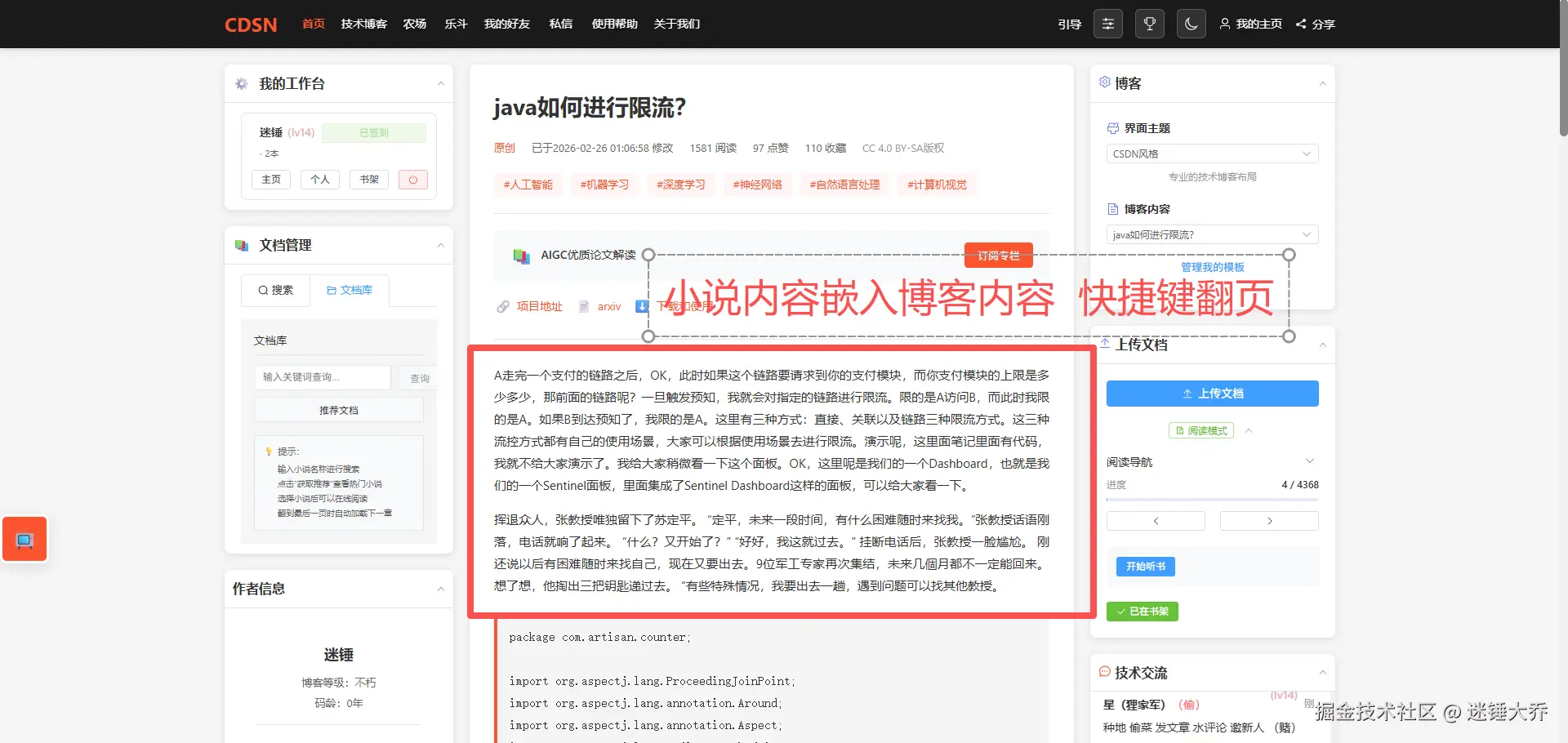
Task: Click the floating red monitor icon button
Action: 24,539
